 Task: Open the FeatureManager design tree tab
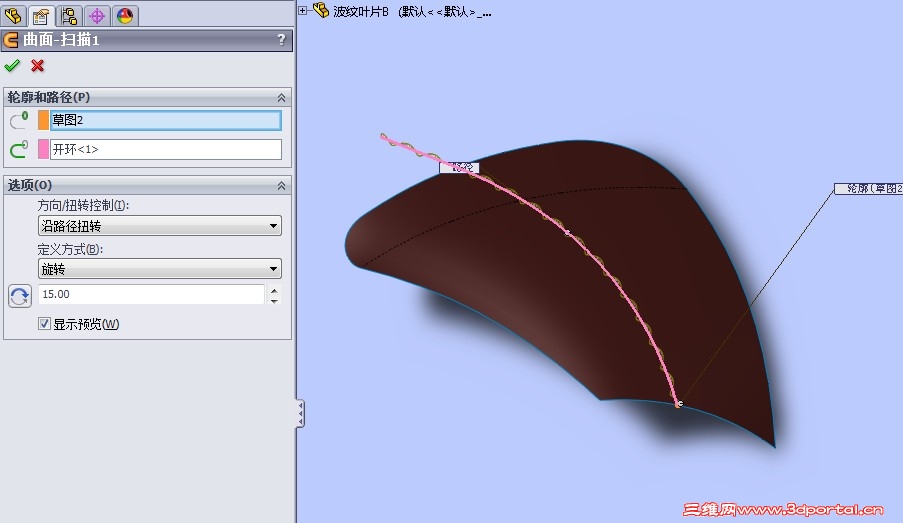(13, 16)
